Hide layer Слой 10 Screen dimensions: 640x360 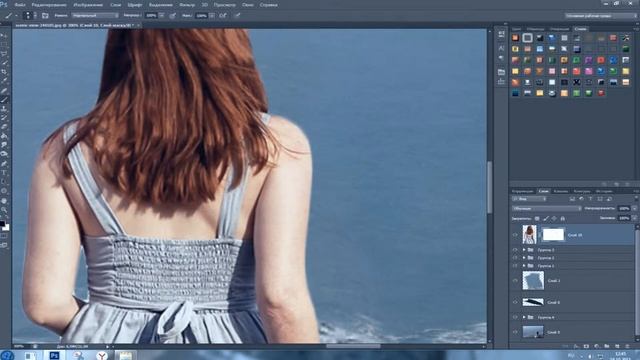[x=515, y=235]
